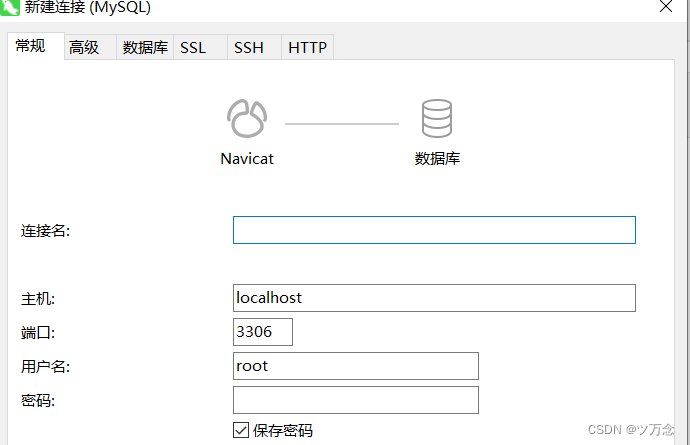Open the 数据库 tab
690x445 pixels.
click(145, 47)
